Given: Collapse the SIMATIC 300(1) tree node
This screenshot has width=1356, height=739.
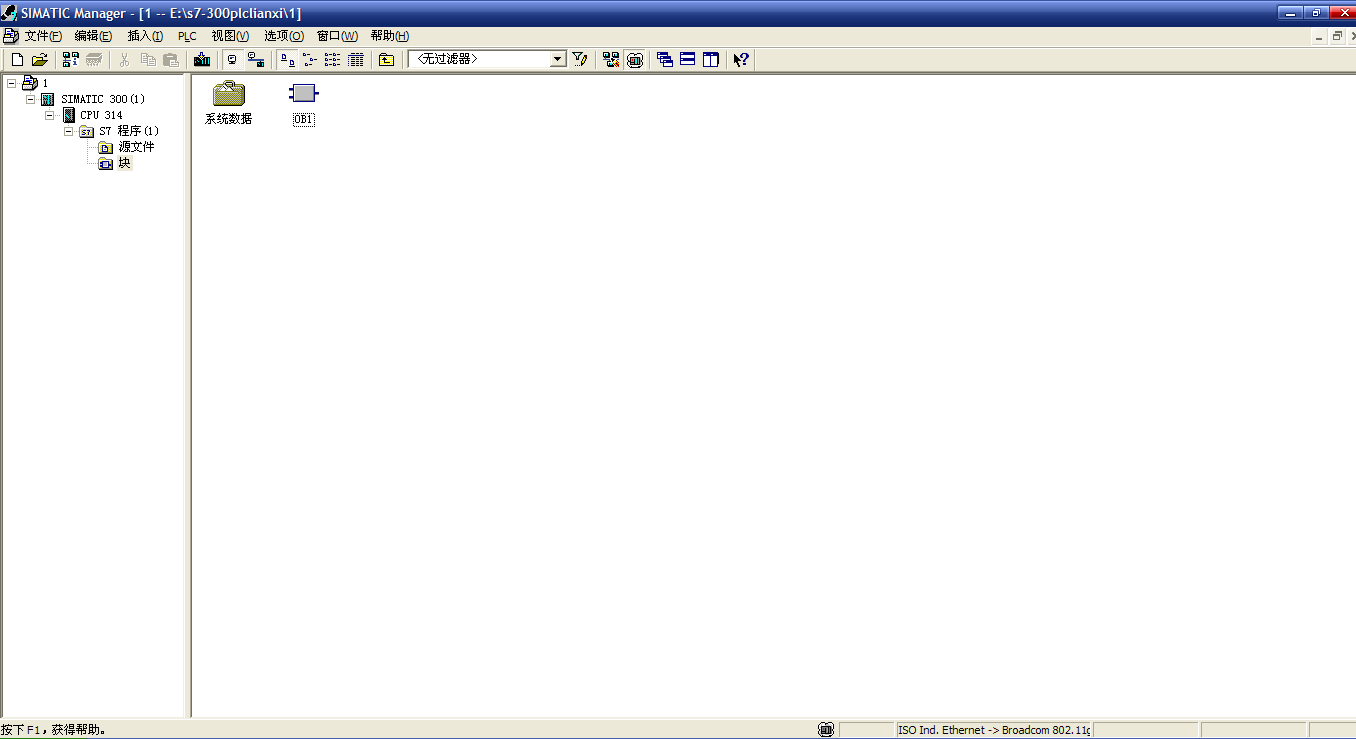Looking at the screenshot, I should point(30,99).
